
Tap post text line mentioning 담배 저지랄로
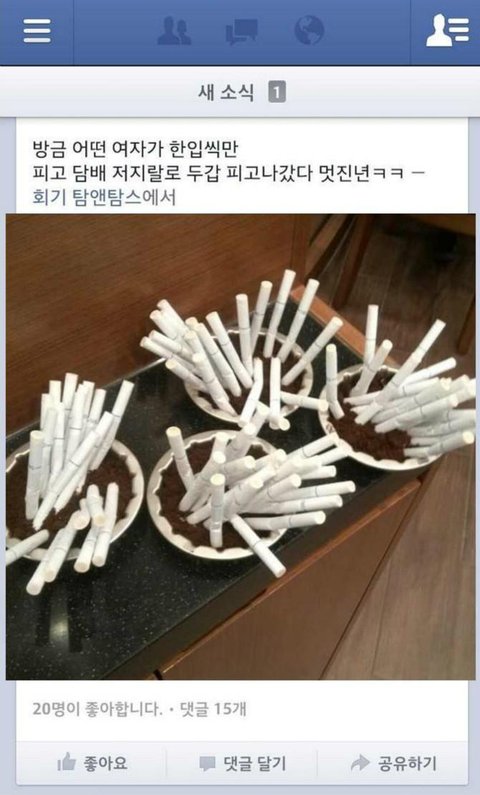coord(229,173)
